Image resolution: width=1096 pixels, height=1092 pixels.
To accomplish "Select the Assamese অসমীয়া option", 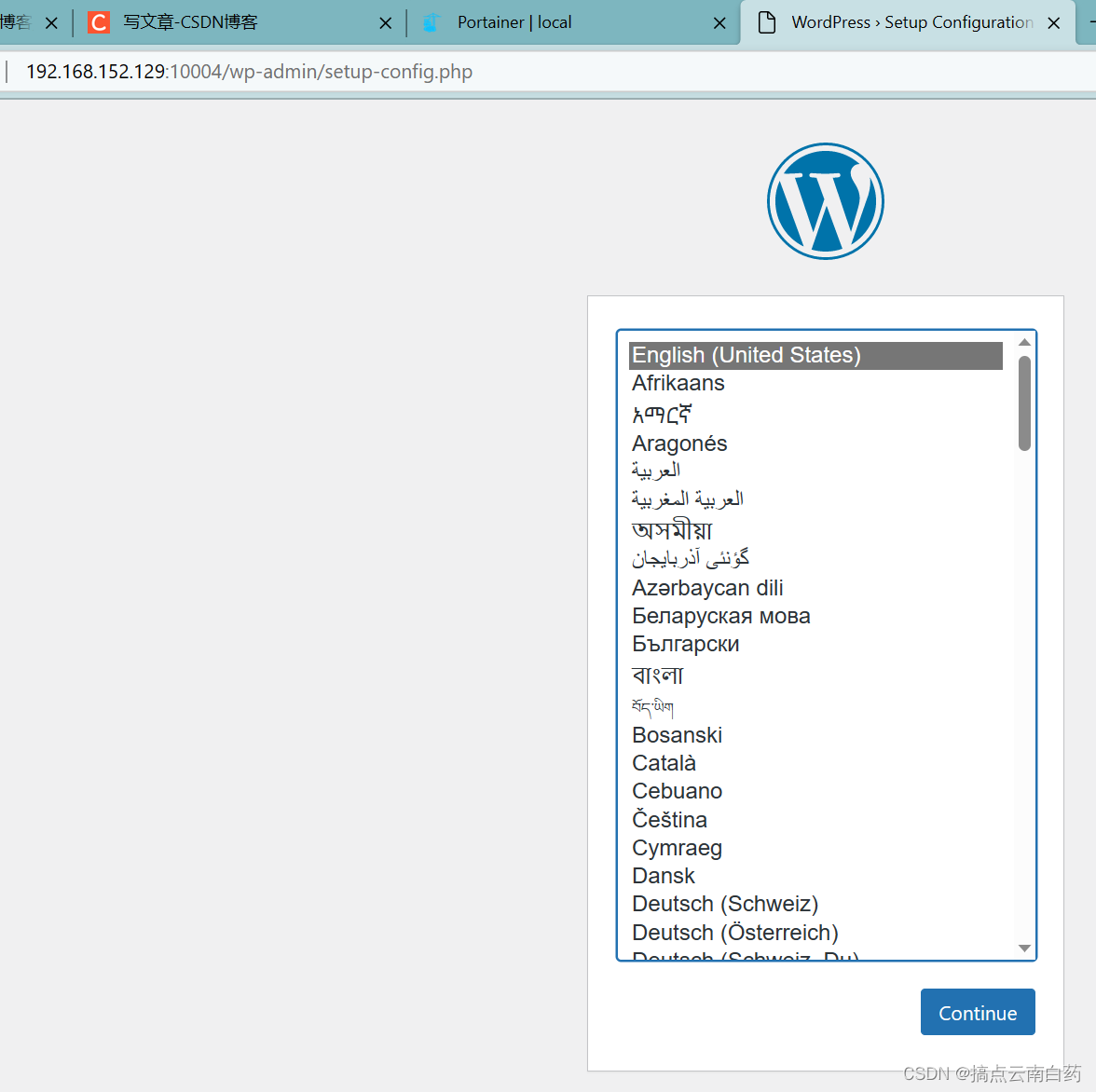I will coord(815,529).
